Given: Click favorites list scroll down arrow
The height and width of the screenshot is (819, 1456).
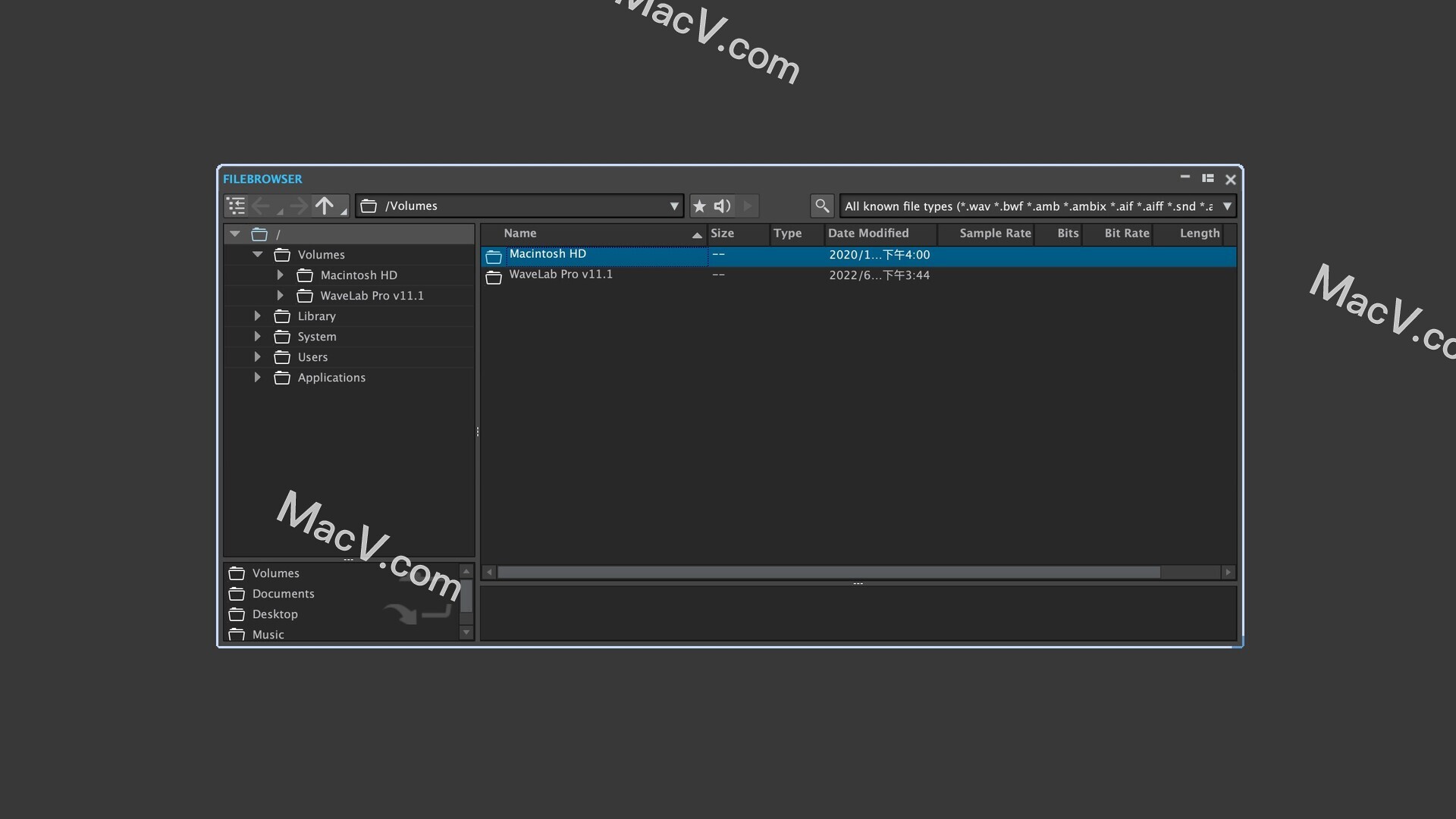Looking at the screenshot, I should point(466,632).
